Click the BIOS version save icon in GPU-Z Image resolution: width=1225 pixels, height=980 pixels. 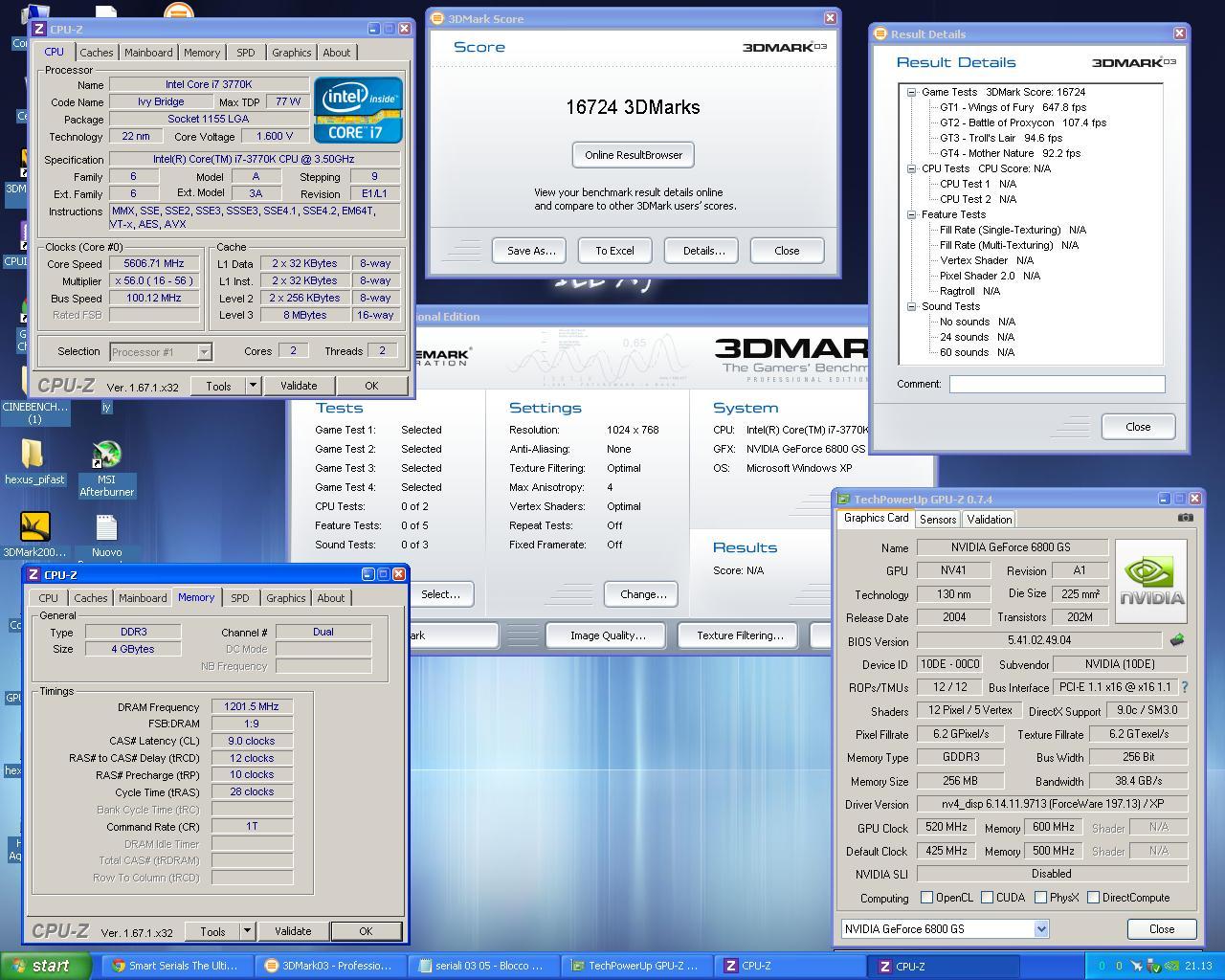click(1177, 640)
